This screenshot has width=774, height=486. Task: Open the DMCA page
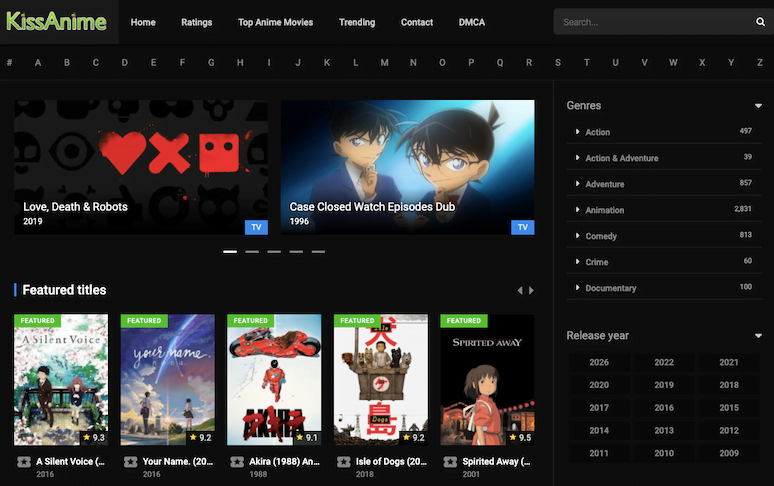pos(472,22)
